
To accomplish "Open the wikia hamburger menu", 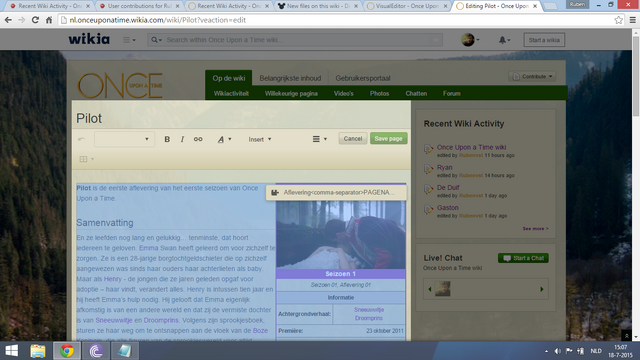I will click(x=129, y=40).
